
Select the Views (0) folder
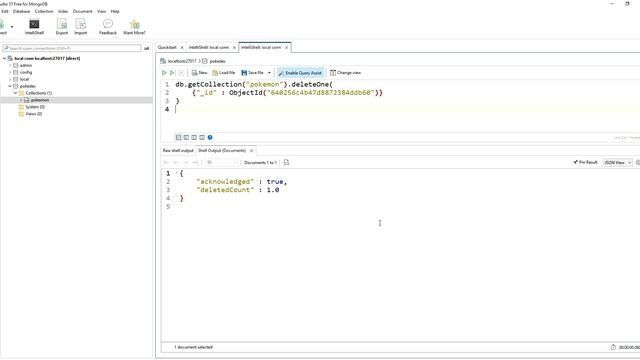coord(33,114)
